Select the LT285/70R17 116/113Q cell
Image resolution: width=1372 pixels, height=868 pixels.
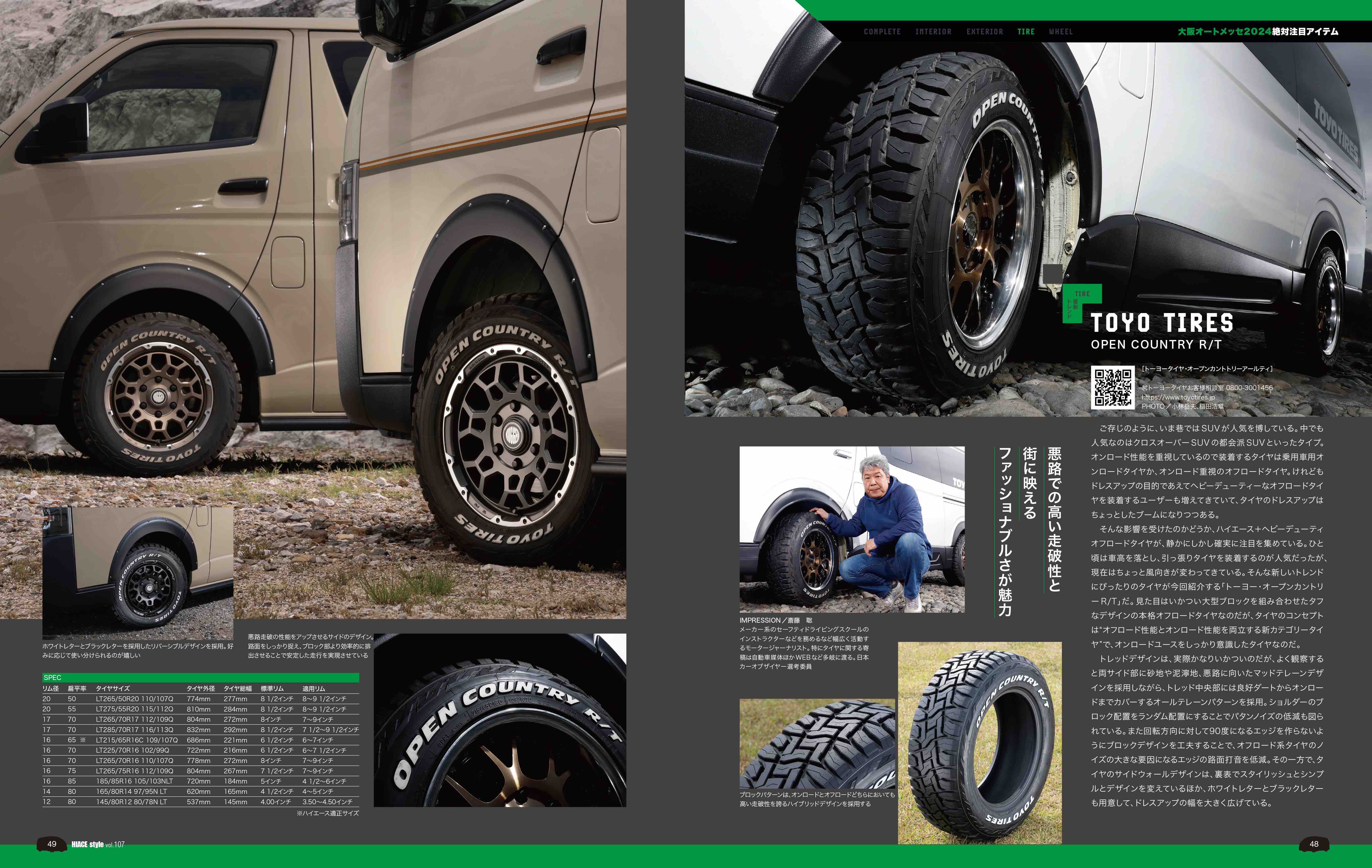tap(134, 730)
